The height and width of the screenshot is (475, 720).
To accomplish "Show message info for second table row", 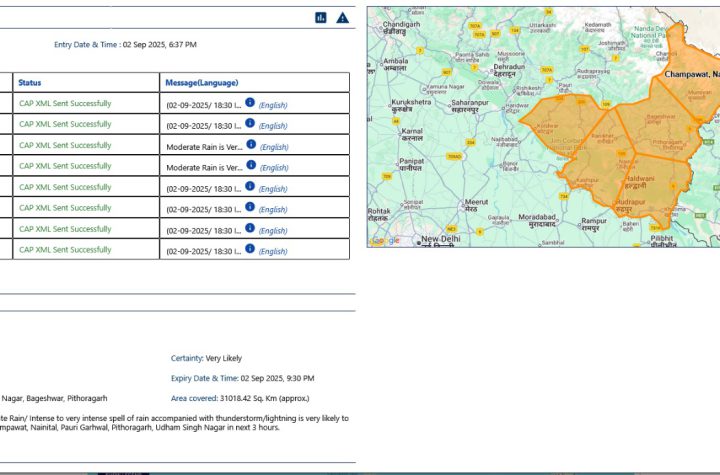I will (250, 123).
